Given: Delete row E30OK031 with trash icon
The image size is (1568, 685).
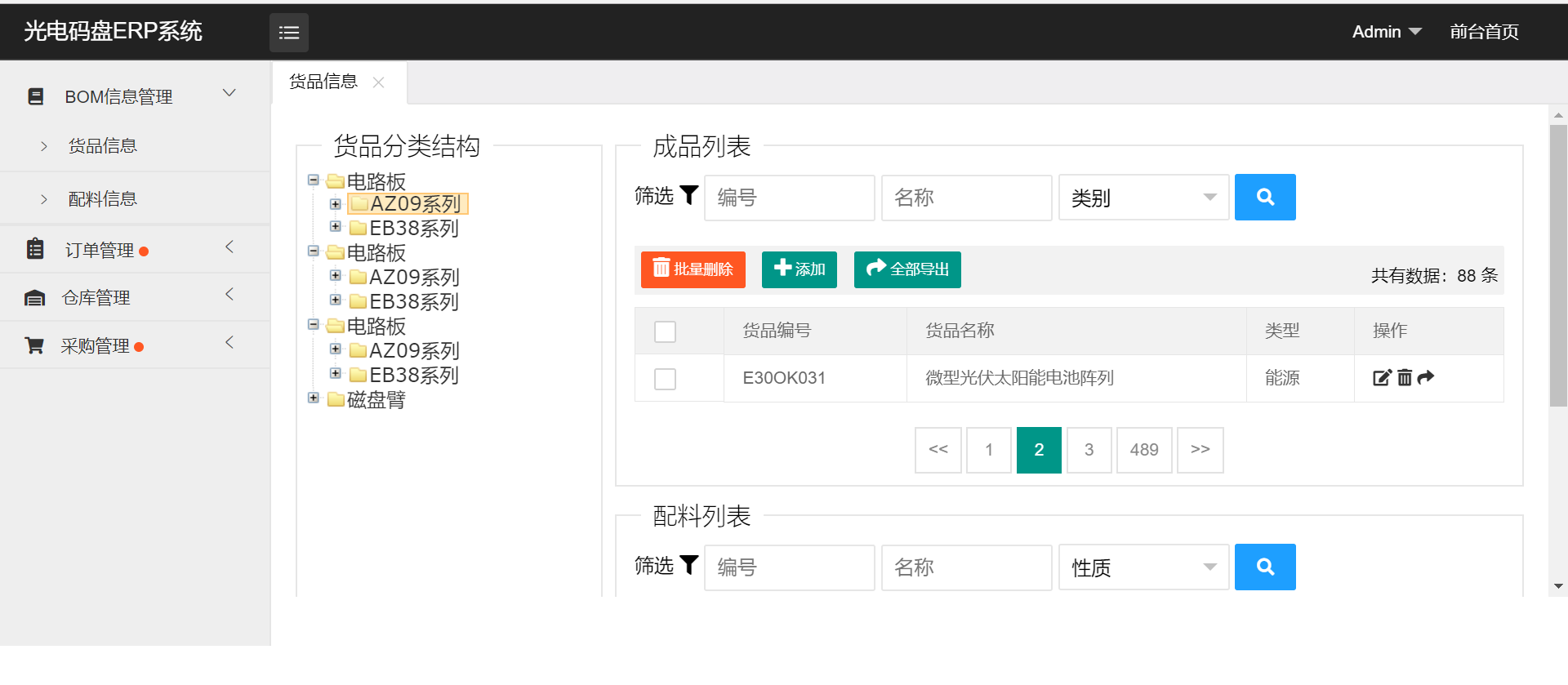Looking at the screenshot, I should coord(1405,377).
